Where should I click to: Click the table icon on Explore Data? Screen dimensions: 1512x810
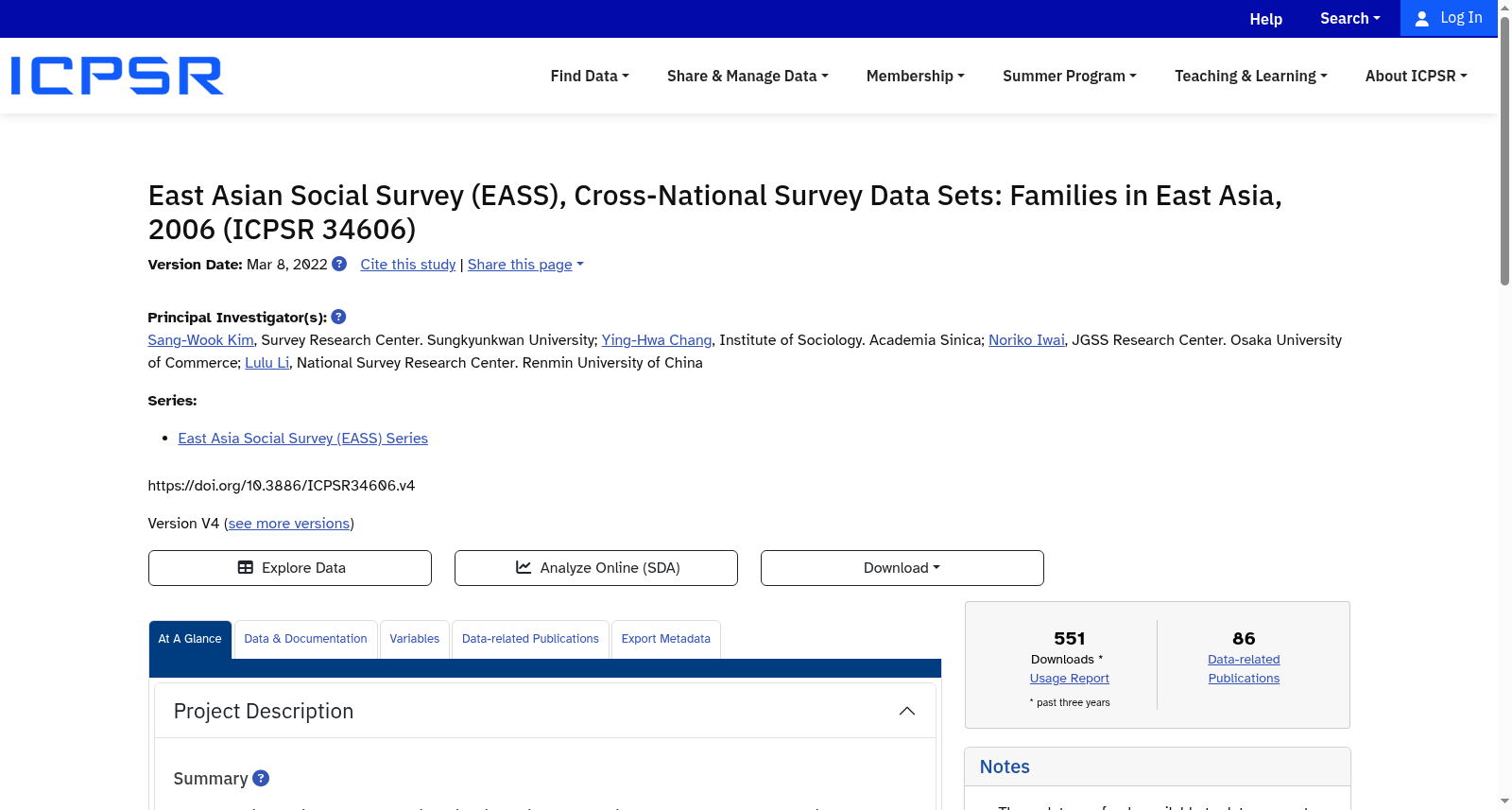coord(246,568)
